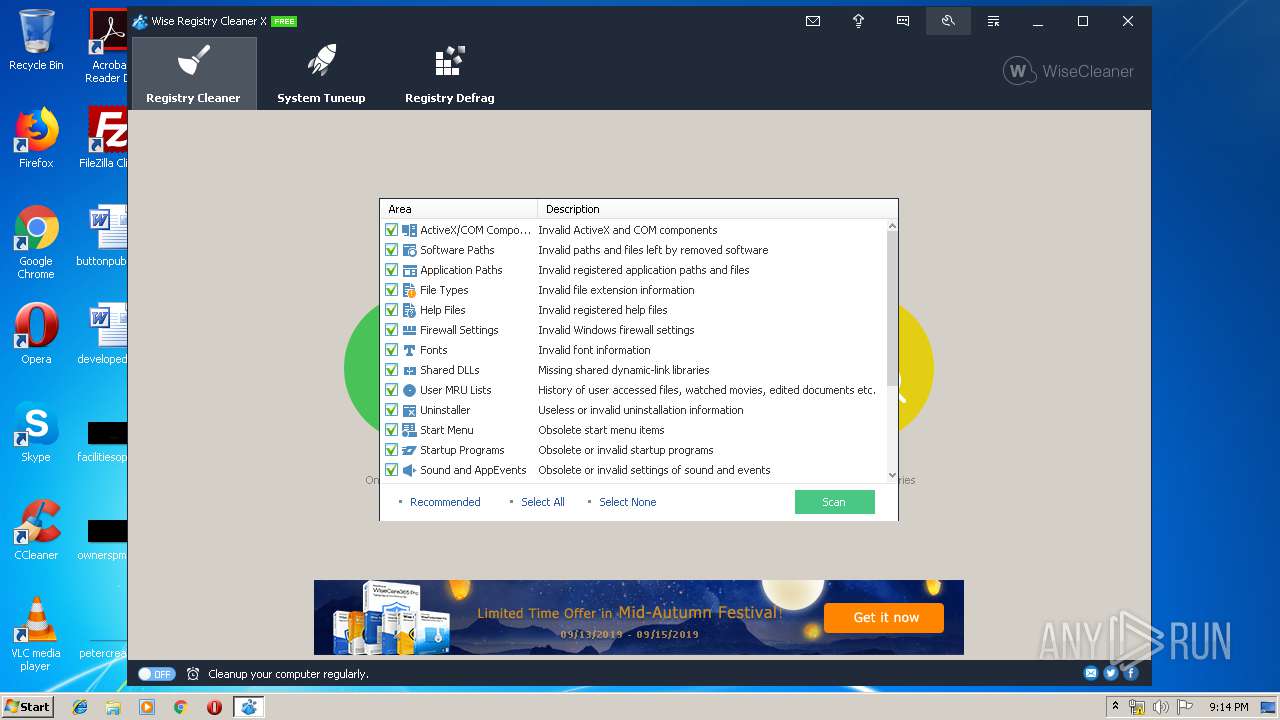Uncheck the User MRU Lists checkbox
This screenshot has height=720, width=1280.
pyautogui.click(x=392, y=390)
